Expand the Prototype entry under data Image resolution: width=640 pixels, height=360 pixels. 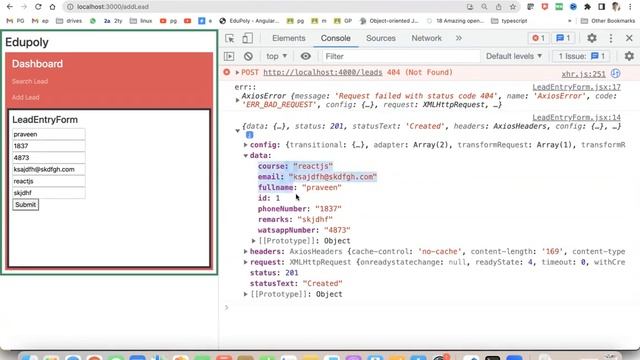point(253,241)
